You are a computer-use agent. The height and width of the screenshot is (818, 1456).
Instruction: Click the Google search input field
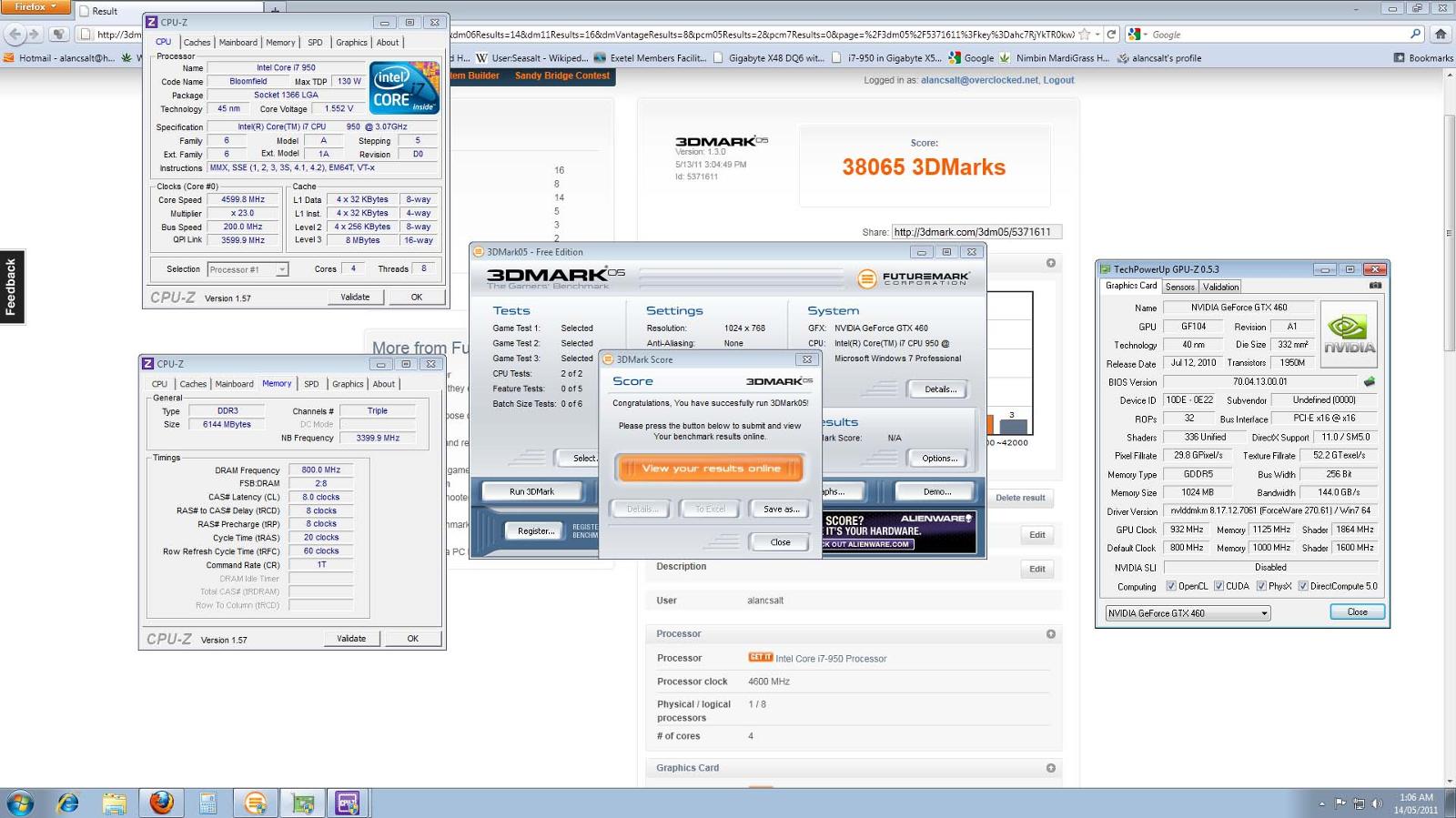(1277, 35)
